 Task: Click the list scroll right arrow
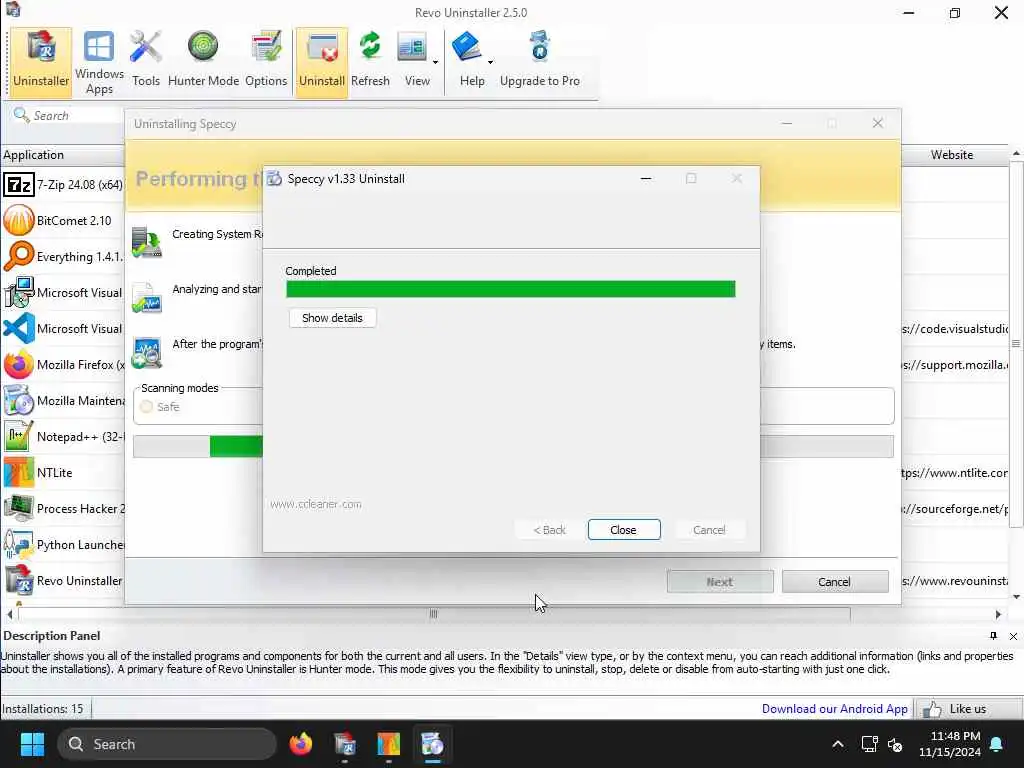tap(998, 614)
